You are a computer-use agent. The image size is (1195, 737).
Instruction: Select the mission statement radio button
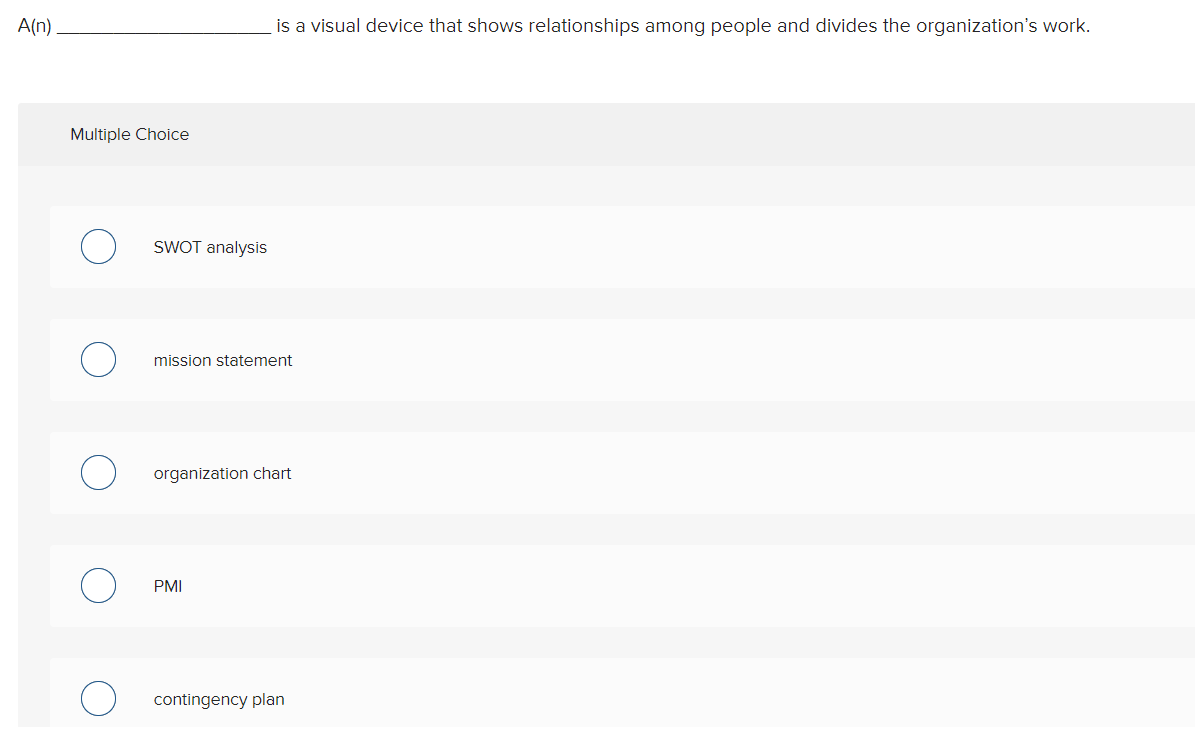98,359
